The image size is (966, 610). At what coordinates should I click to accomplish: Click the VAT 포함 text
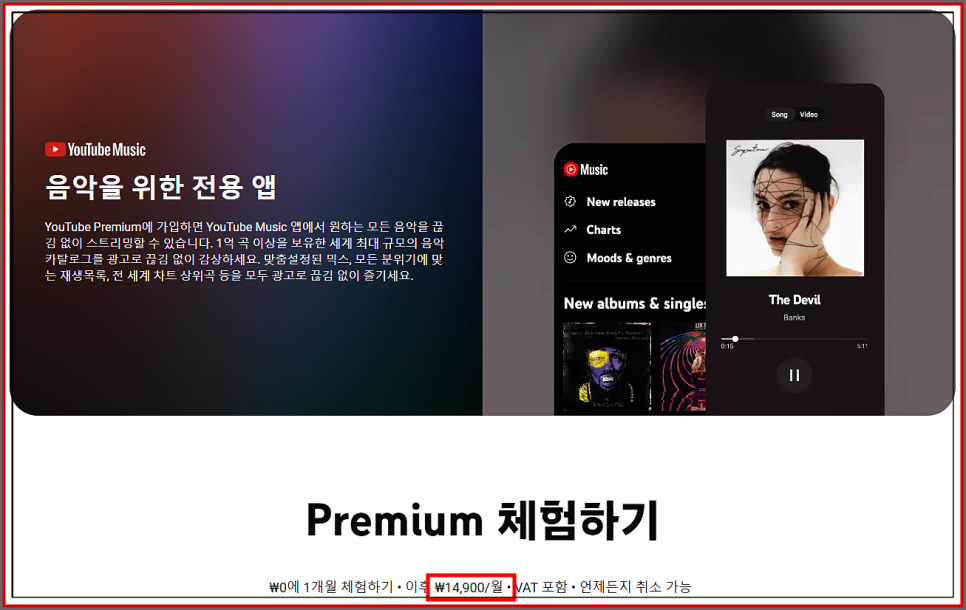click(x=540, y=587)
